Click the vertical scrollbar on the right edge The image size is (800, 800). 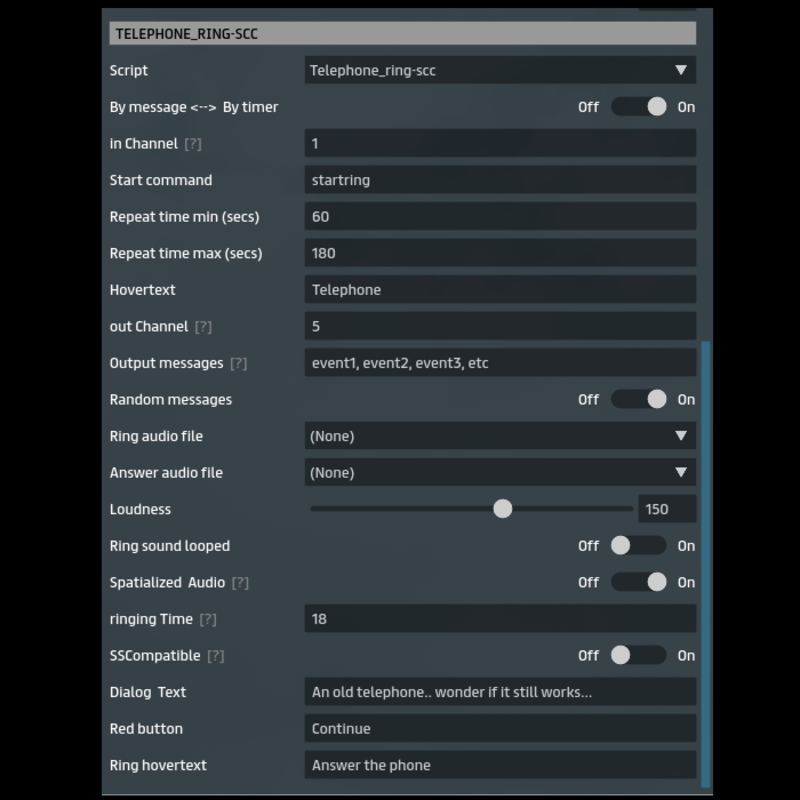pyautogui.click(x=708, y=560)
